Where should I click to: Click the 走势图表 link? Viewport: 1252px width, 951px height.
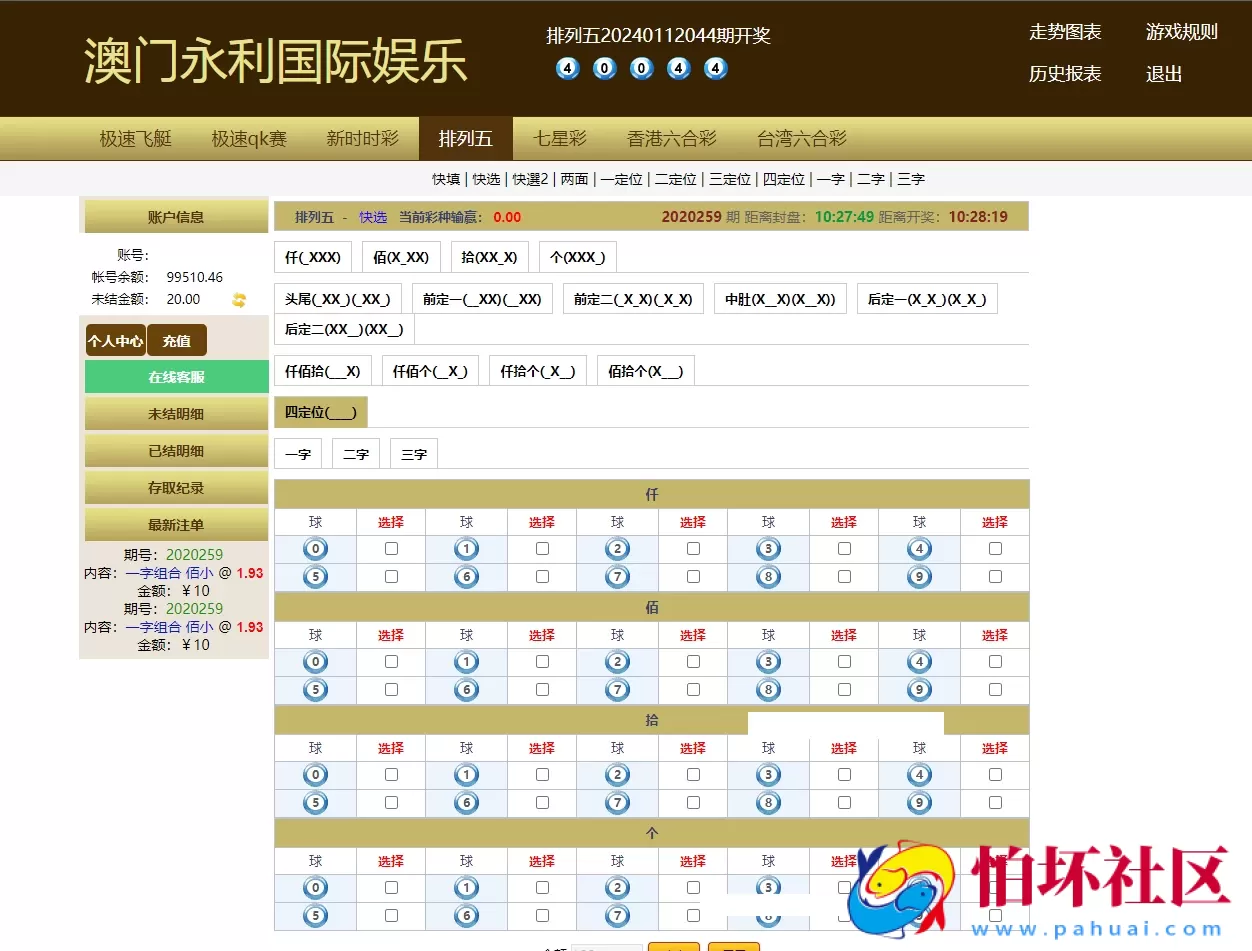coord(1064,32)
